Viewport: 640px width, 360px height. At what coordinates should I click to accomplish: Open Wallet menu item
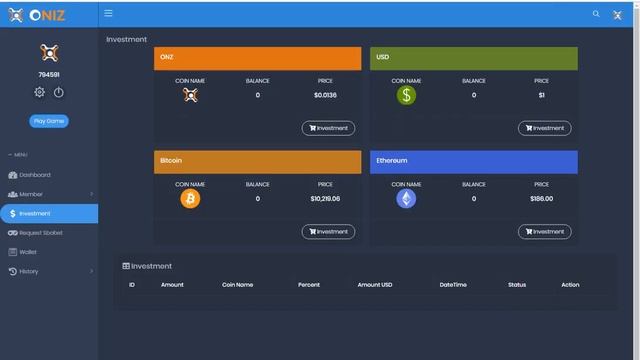coord(49,252)
